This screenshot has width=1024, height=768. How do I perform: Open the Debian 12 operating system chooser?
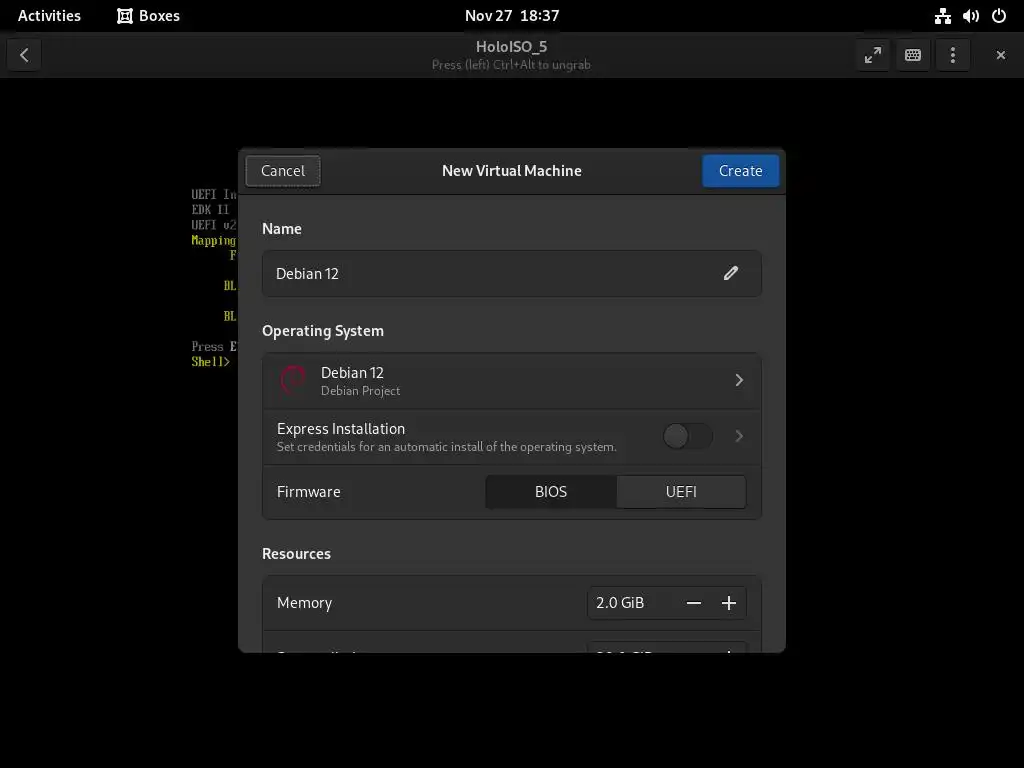pyautogui.click(x=512, y=381)
